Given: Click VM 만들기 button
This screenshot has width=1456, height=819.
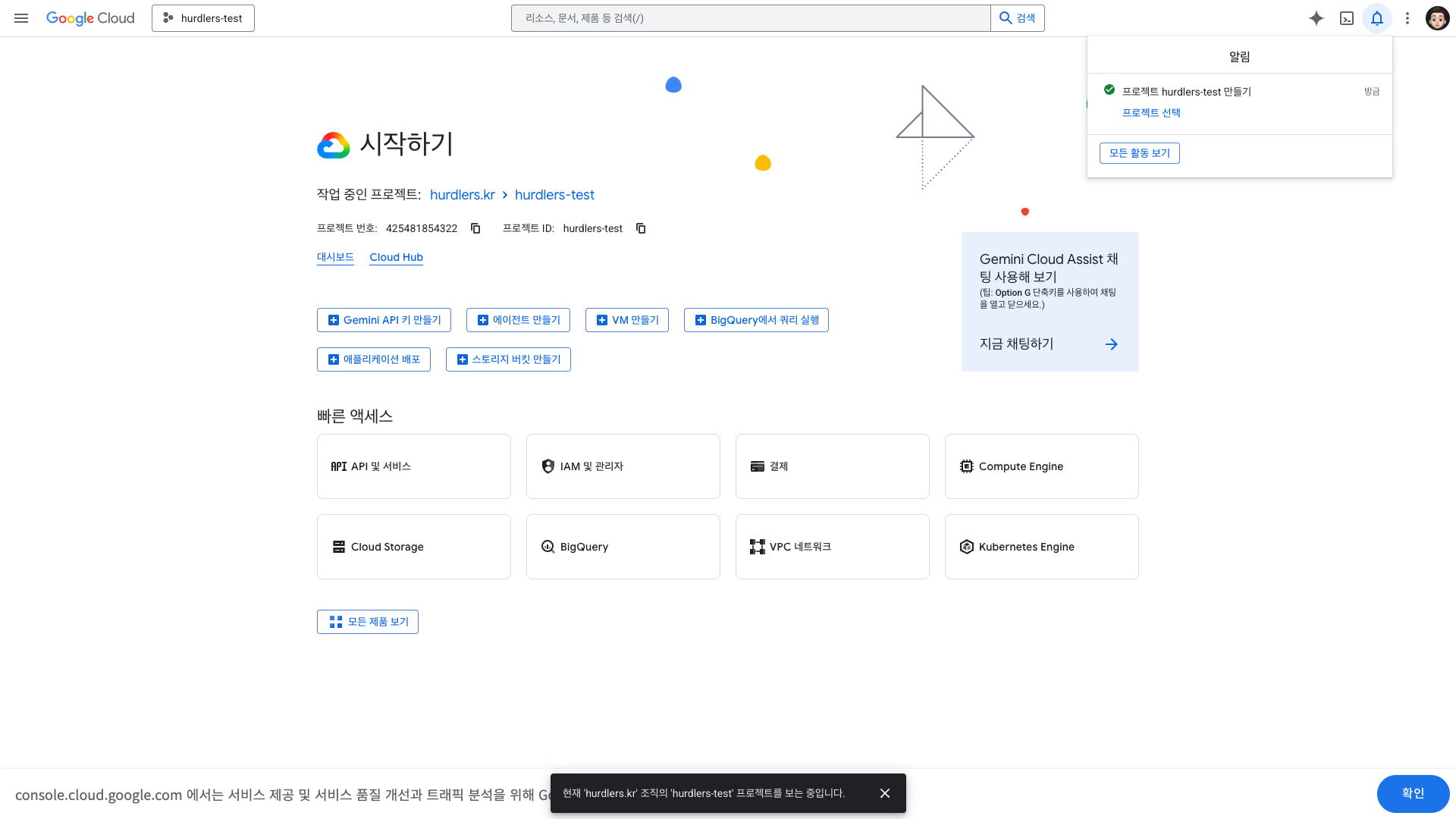Looking at the screenshot, I should (627, 320).
